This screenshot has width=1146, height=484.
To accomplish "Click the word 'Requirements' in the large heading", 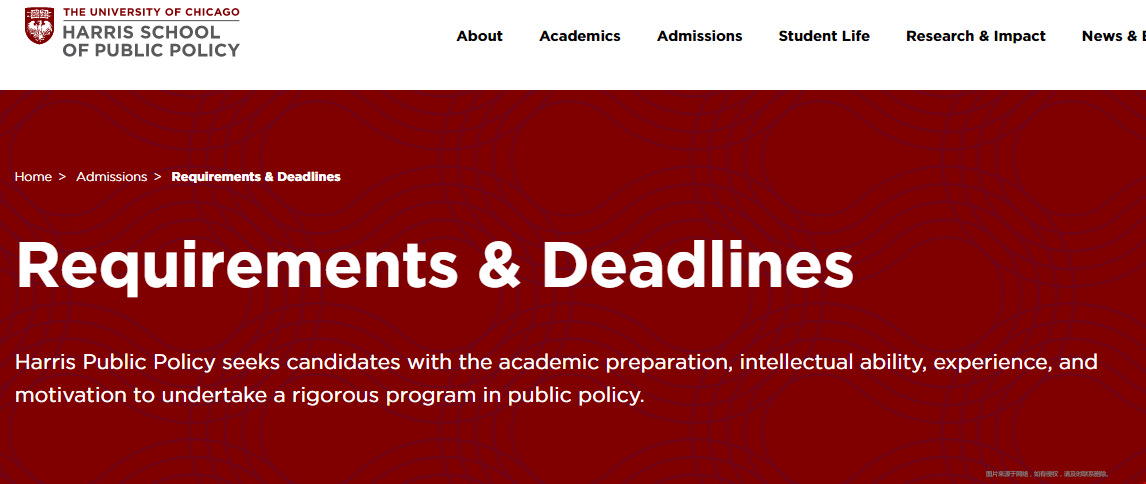I will click(x=236, y=266).
